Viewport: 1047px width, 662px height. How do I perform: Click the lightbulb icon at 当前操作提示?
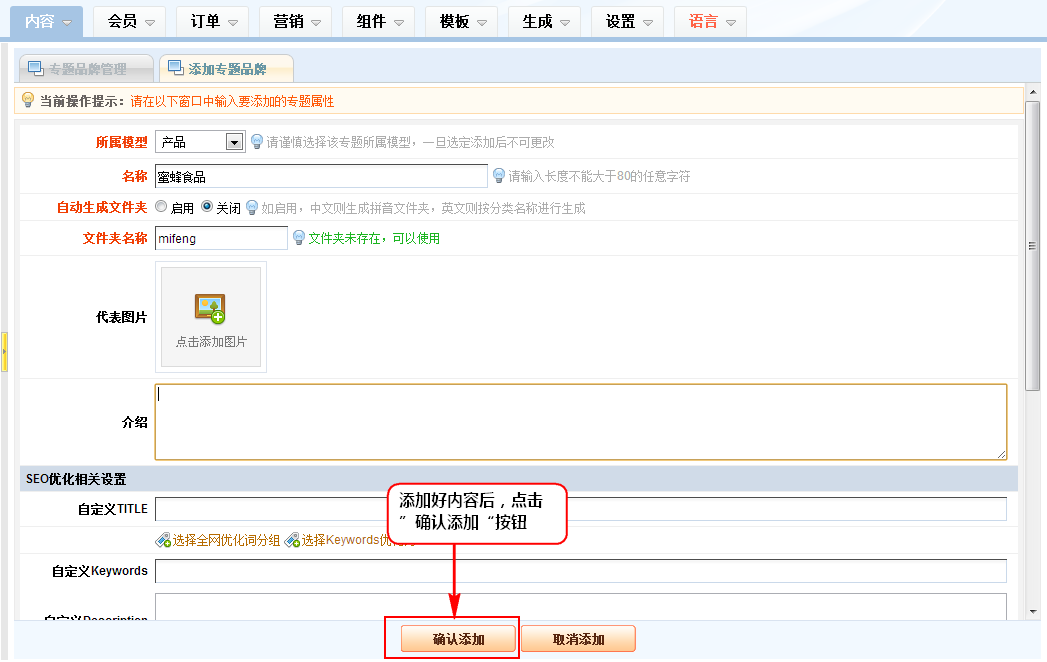(28, 101)
